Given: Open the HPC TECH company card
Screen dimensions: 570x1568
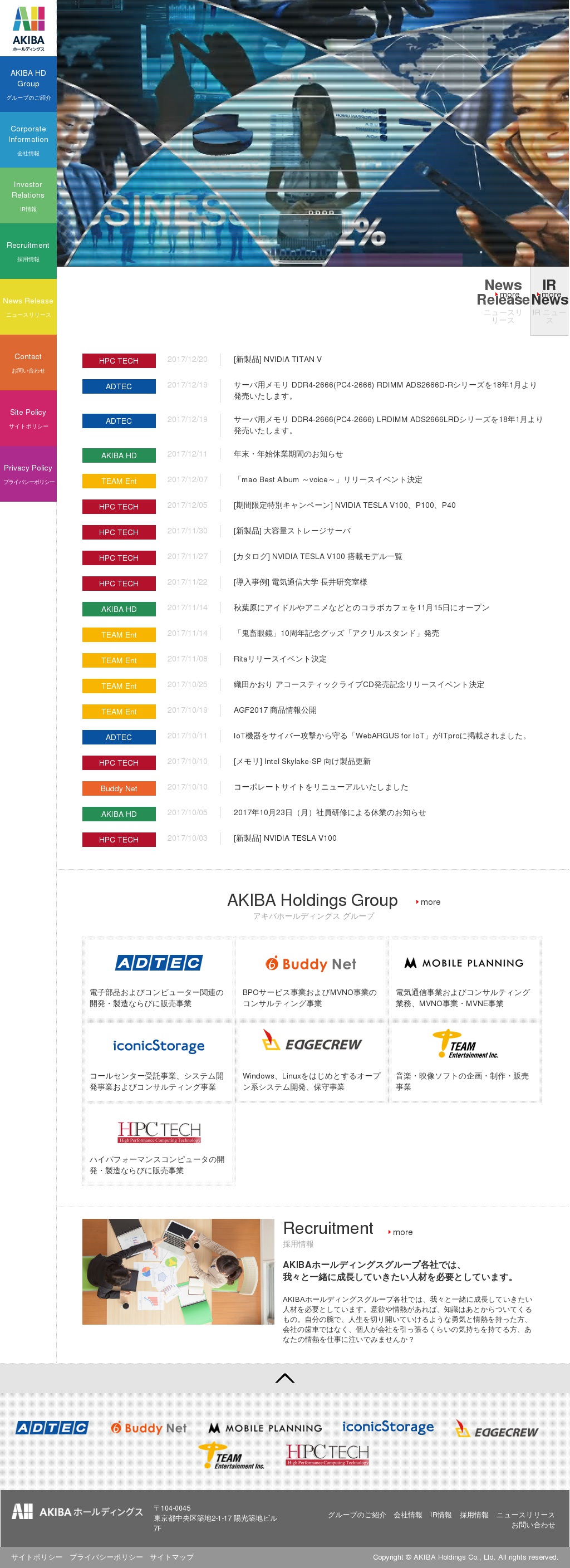Looking at the screenshot, I should click(x=159, y=1145).
